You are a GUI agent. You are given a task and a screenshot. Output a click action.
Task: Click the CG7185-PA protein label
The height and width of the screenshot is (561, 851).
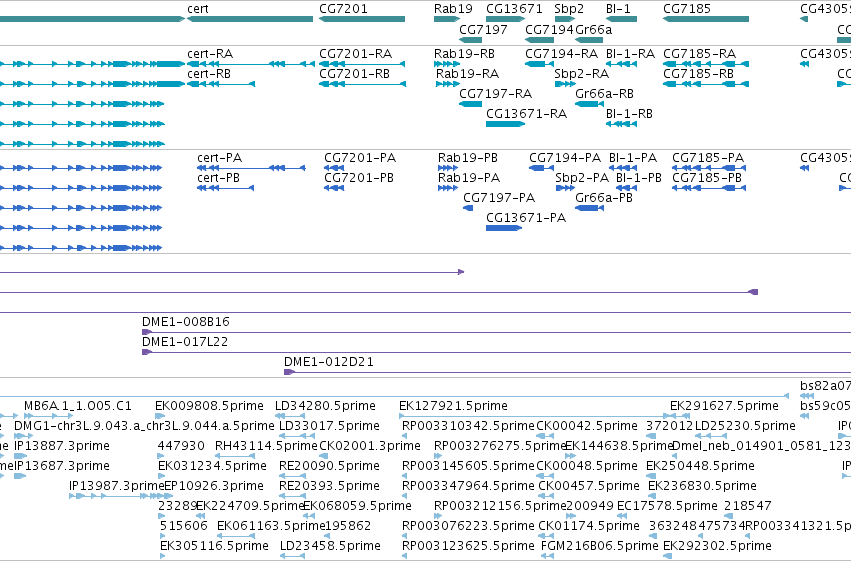708,158
